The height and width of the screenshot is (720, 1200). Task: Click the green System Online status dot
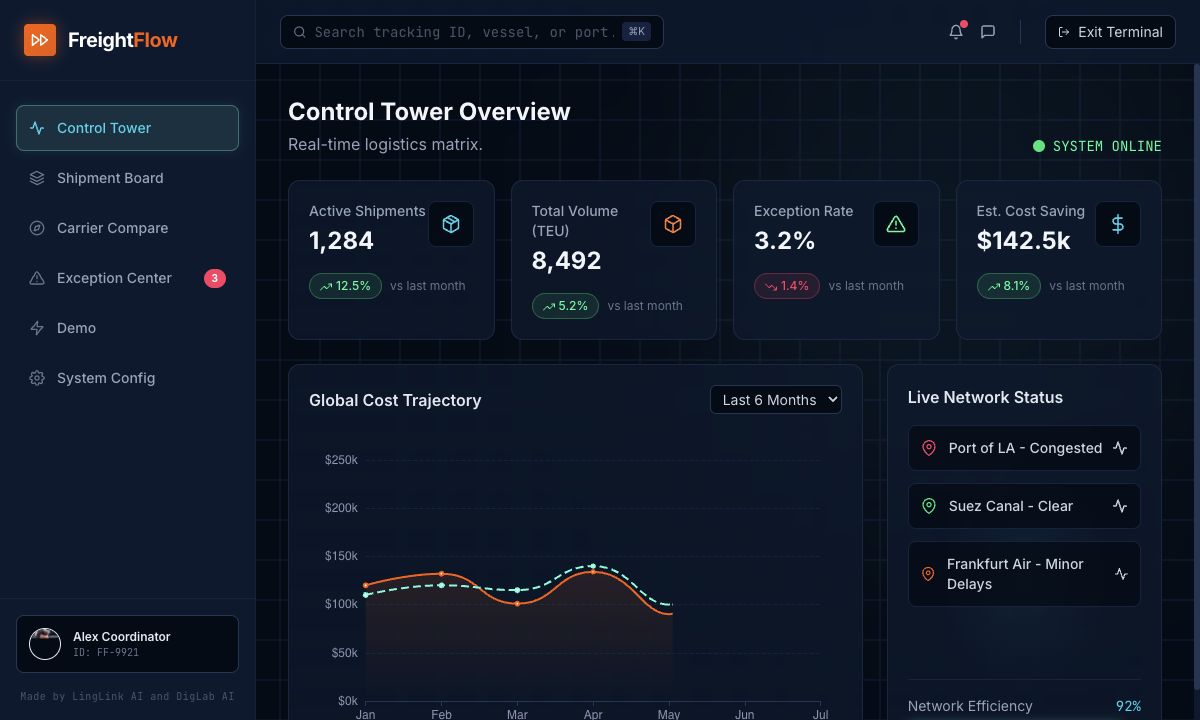(x=1039, y=146)
